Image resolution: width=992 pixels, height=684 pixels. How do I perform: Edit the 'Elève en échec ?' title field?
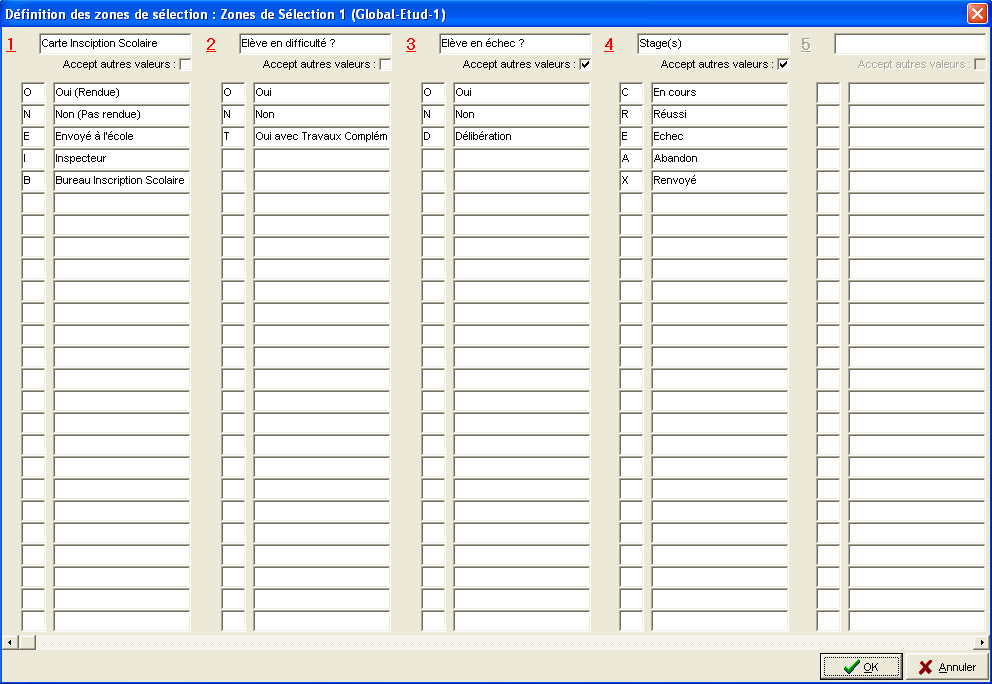pos(514,44)
